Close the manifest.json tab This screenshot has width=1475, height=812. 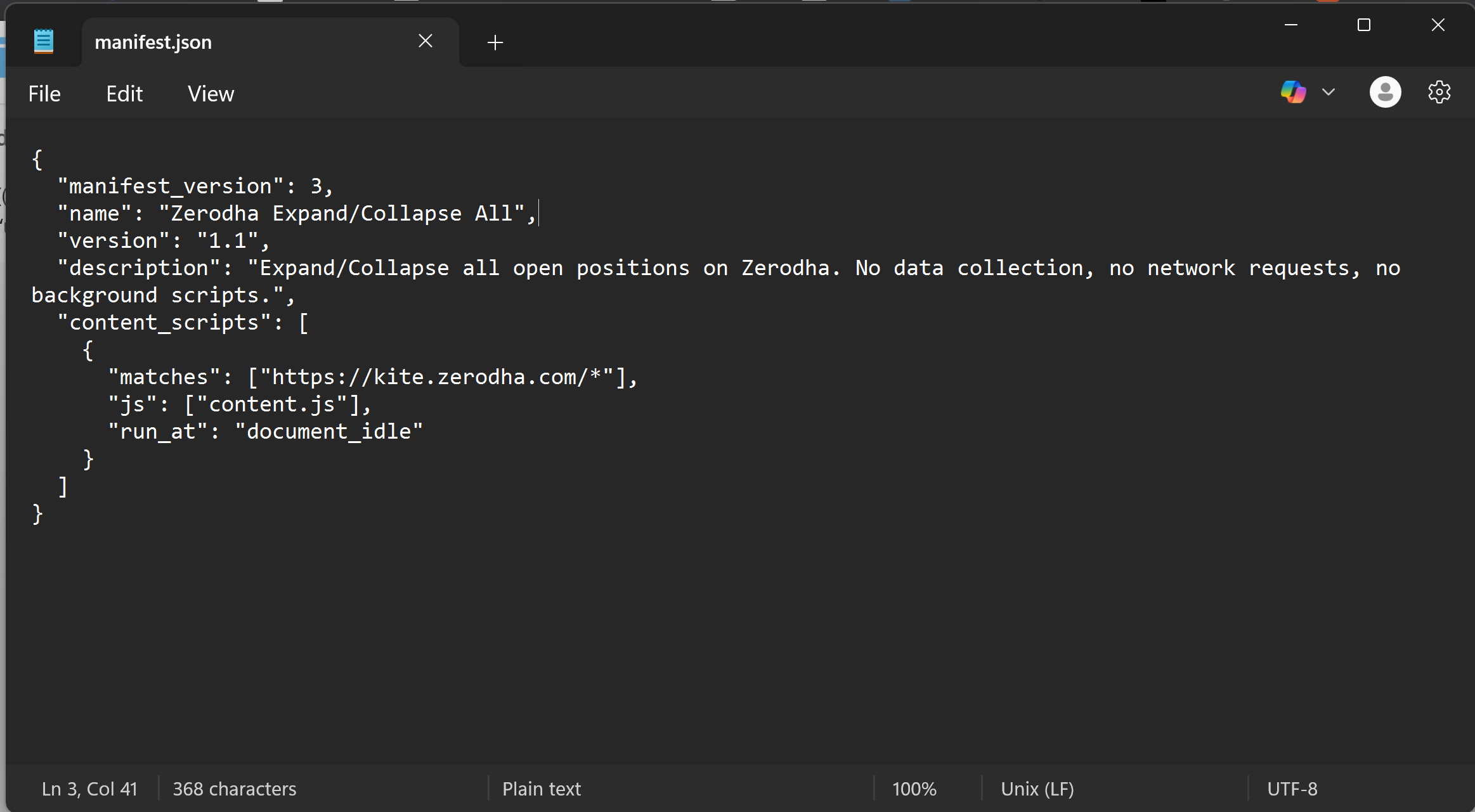(426, 41)
